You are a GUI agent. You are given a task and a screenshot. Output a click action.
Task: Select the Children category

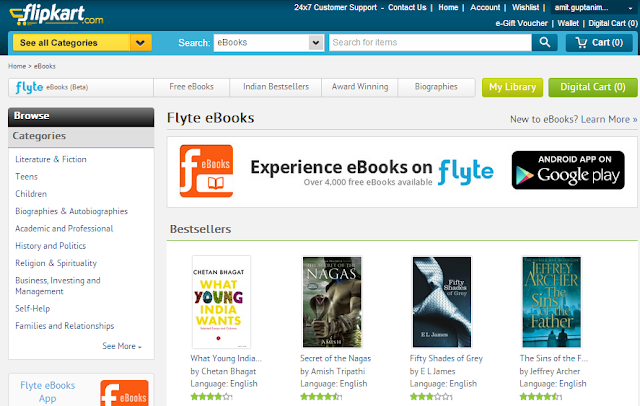[x=31, y=194]
